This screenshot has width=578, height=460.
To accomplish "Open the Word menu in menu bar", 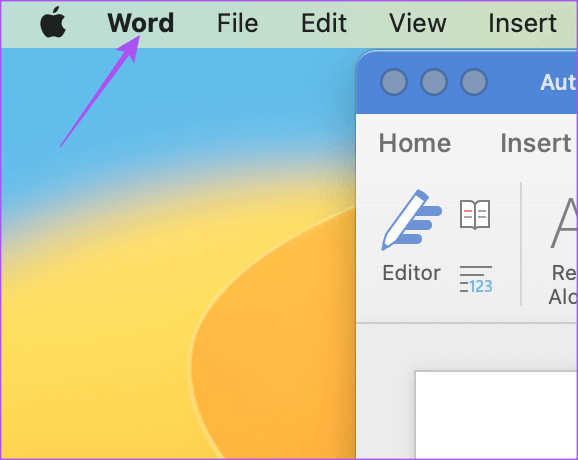I will coord(141,23).
